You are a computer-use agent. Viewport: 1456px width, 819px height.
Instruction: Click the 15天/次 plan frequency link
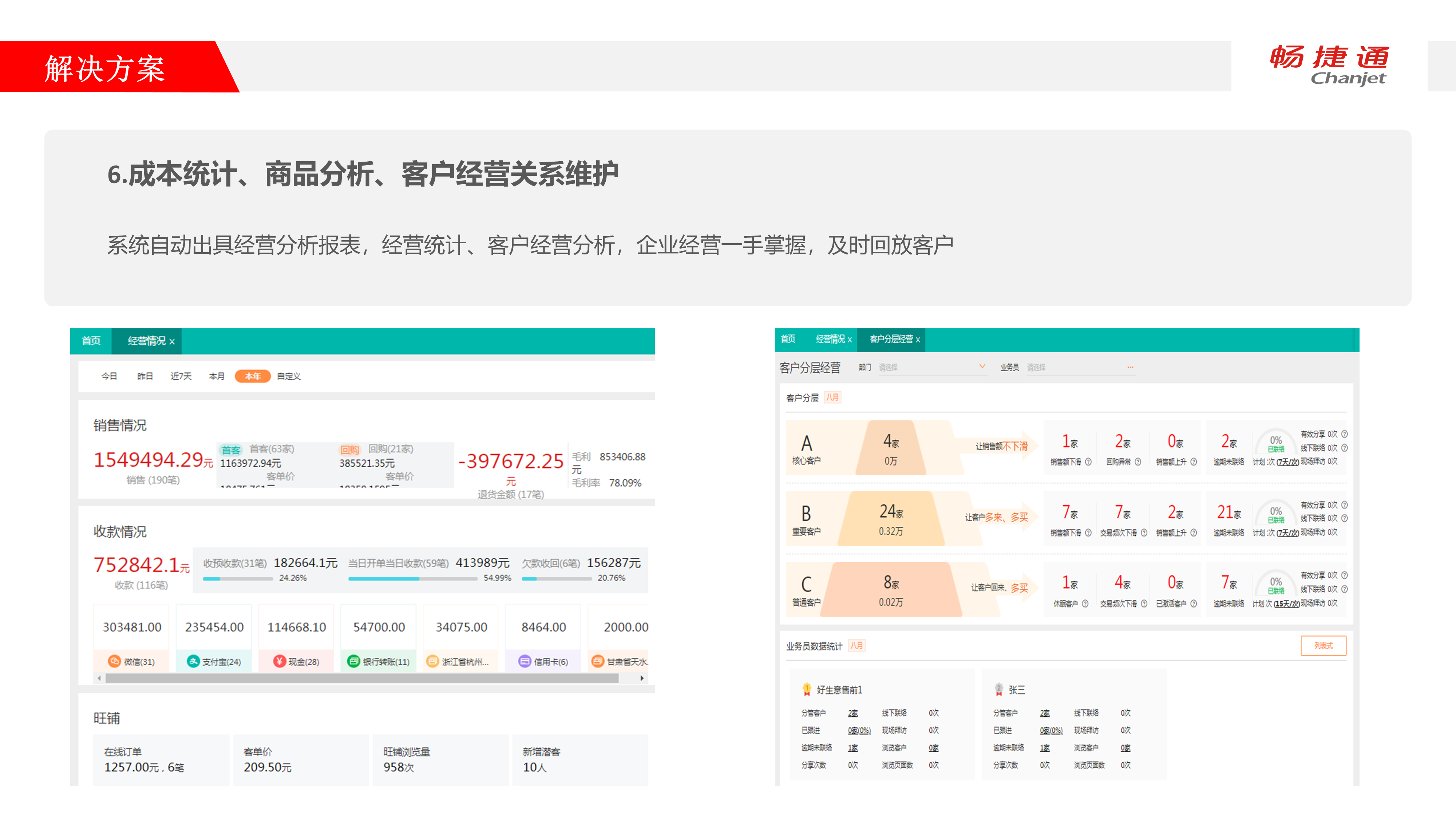pos(1286,604)
